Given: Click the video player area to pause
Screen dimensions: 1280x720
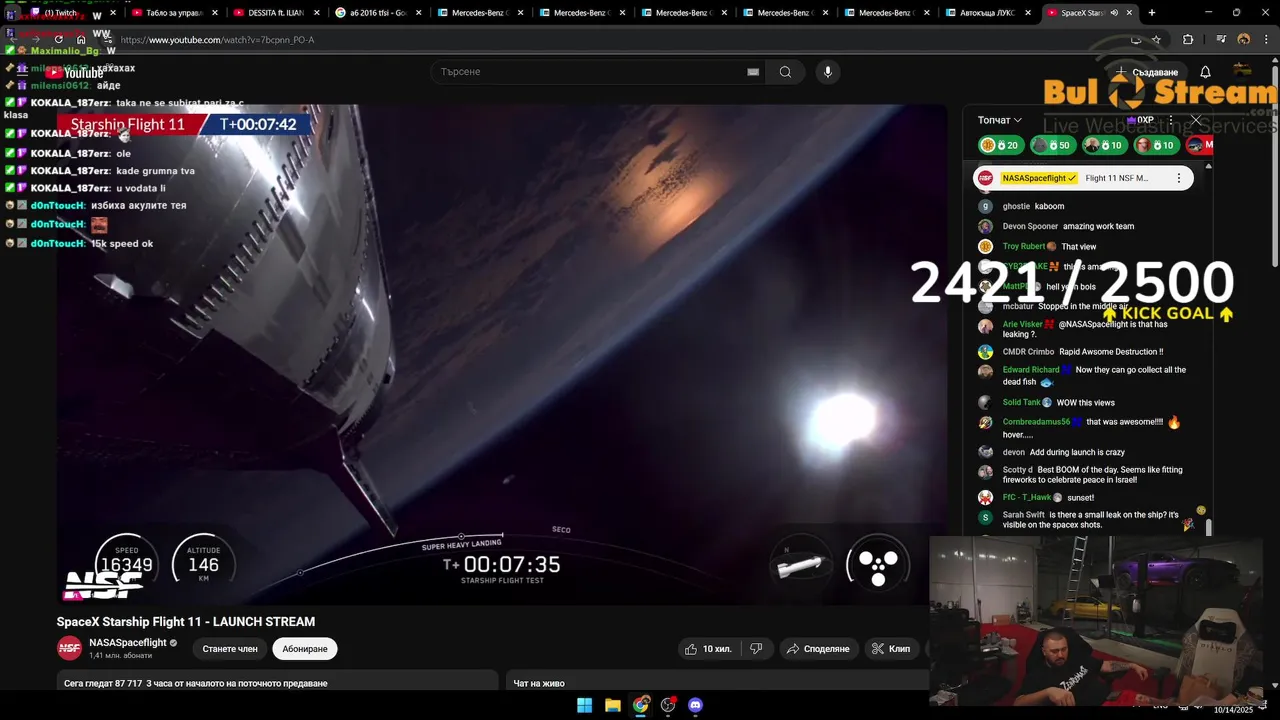Looking at the screenshot, I should pyautogui.click(x=502, y=355).
